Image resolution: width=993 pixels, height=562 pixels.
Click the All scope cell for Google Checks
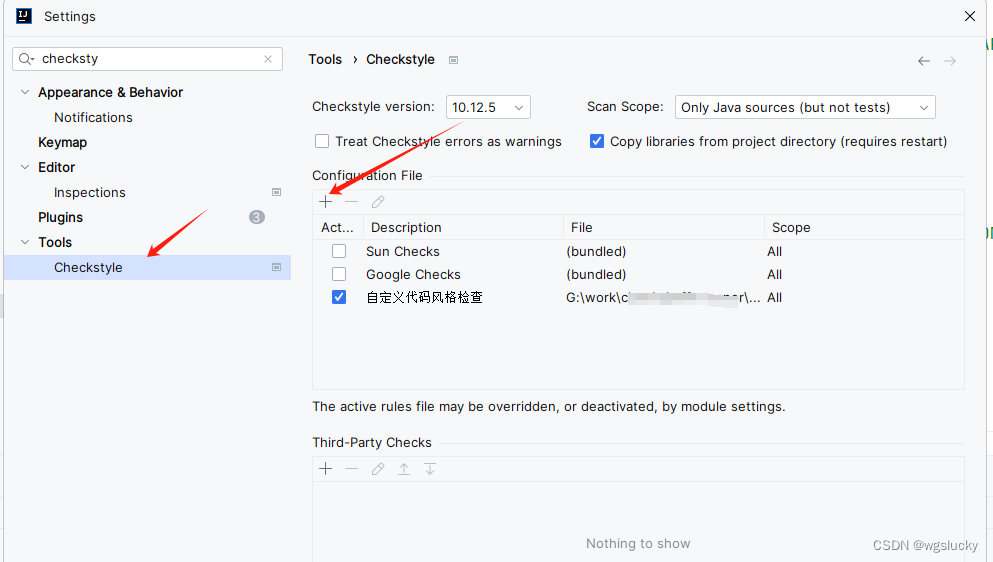point(775,274)
